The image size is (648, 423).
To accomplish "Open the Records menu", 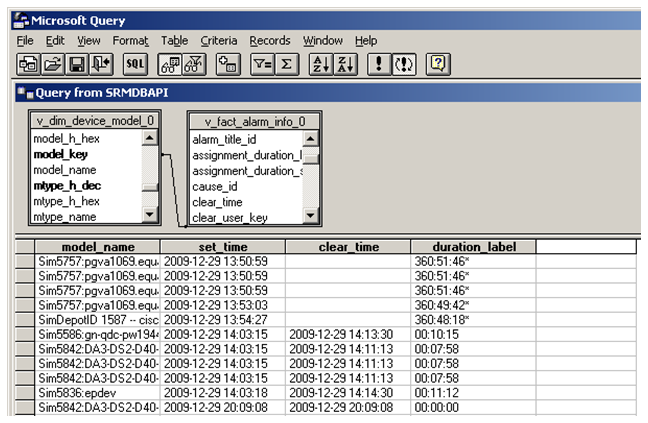I will (x=270, y=41).
